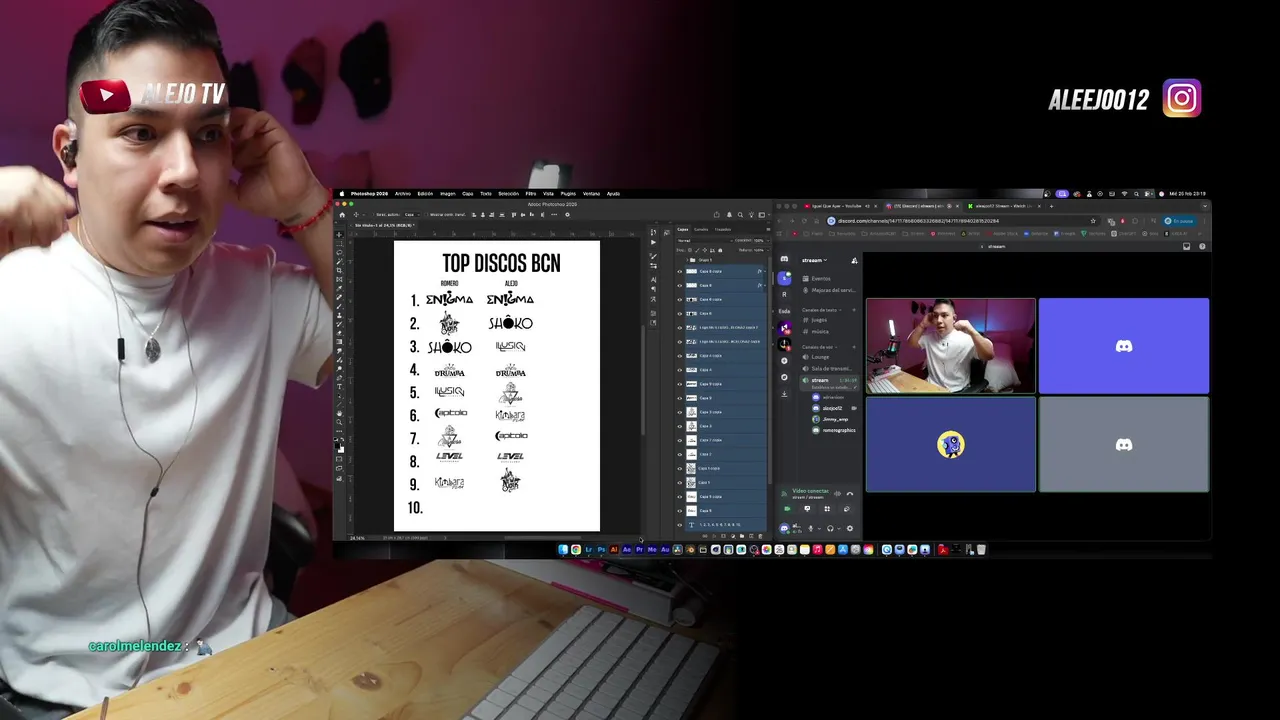This screenshot has width=1280, height=720.
Task: Open the Photoshop share icon
Action: [x=717, y=214]
